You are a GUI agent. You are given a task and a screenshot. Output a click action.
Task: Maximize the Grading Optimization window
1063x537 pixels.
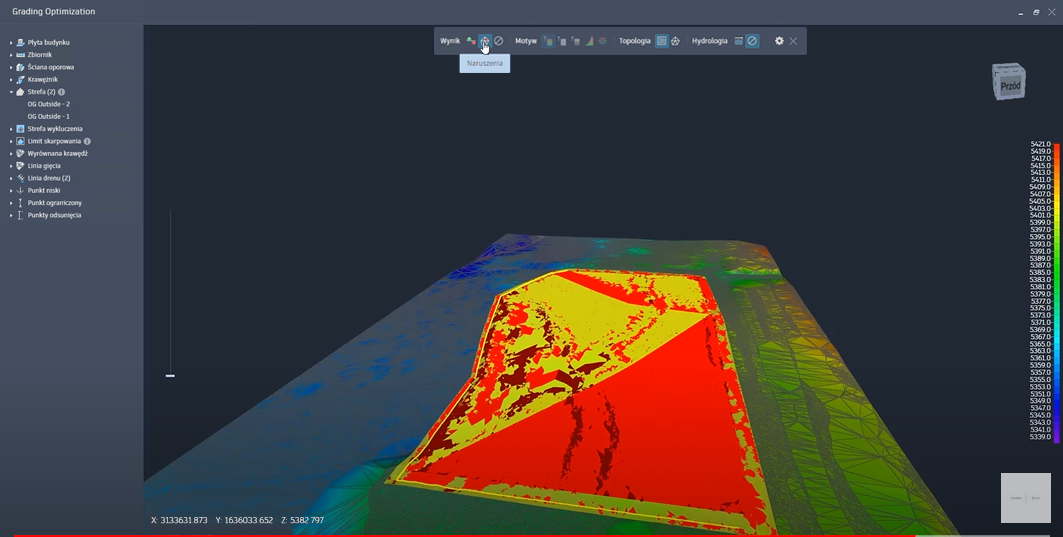tap(1036, 12)
